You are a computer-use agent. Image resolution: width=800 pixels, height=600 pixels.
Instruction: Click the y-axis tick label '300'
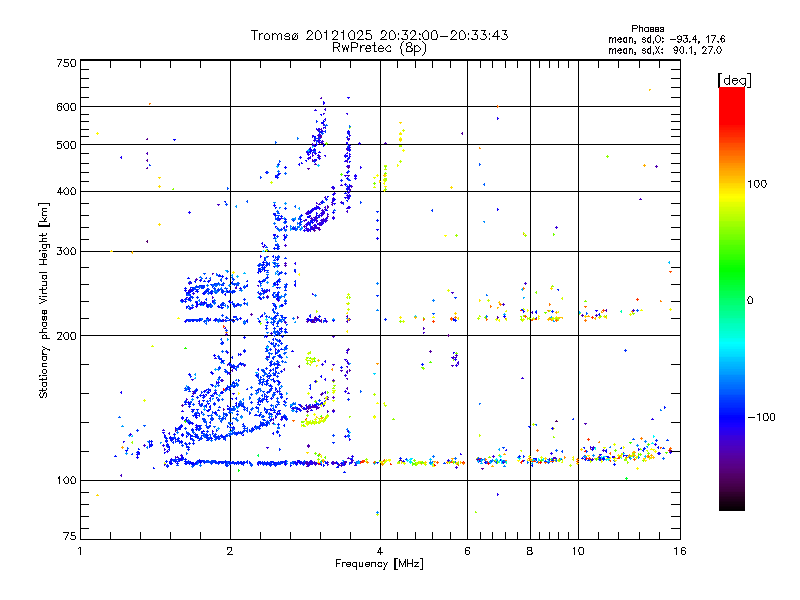(66, 252)
